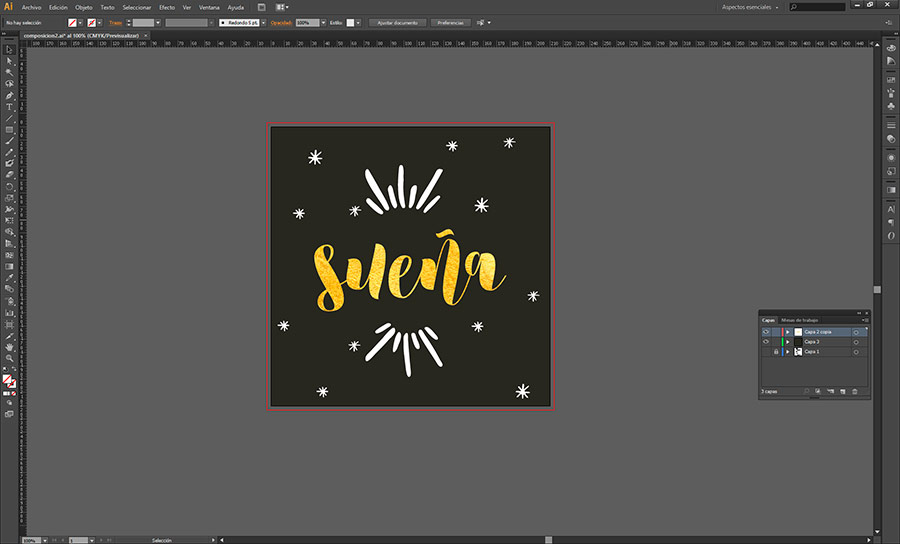The height and width of the screenshot is (544, 900).
Task: Create a new layer in Capas panel
Action: pyautogui.click(x=843, y=391)
